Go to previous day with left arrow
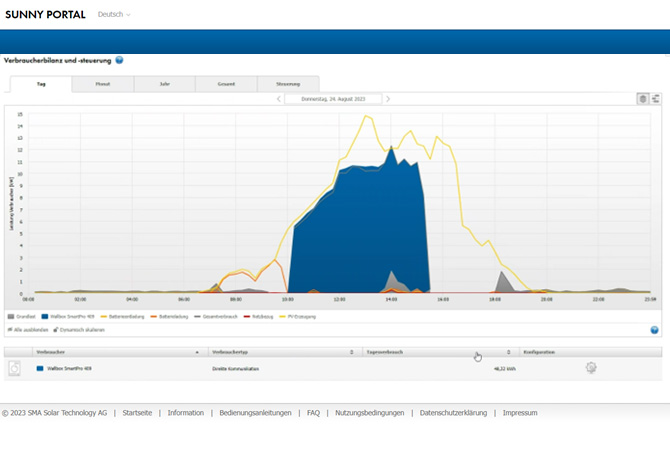The image size is (670, 449). pyautogui.click(x=279, y=99)
